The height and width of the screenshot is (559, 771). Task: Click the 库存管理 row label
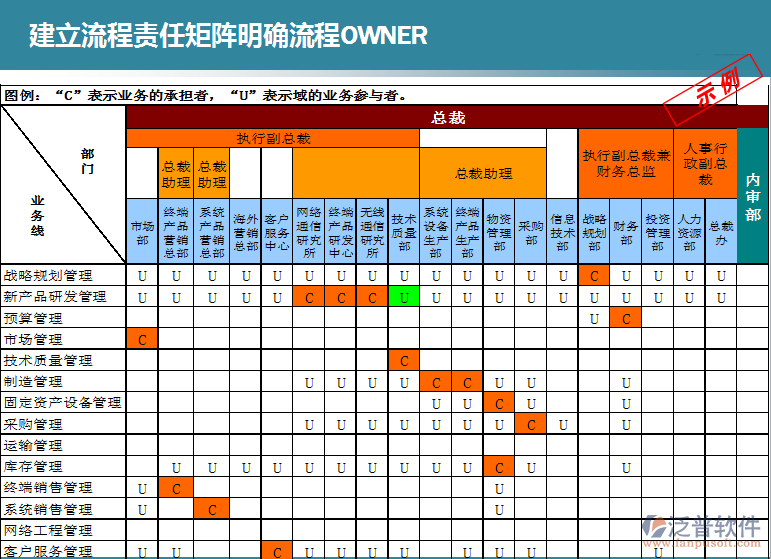click(33, 466)
